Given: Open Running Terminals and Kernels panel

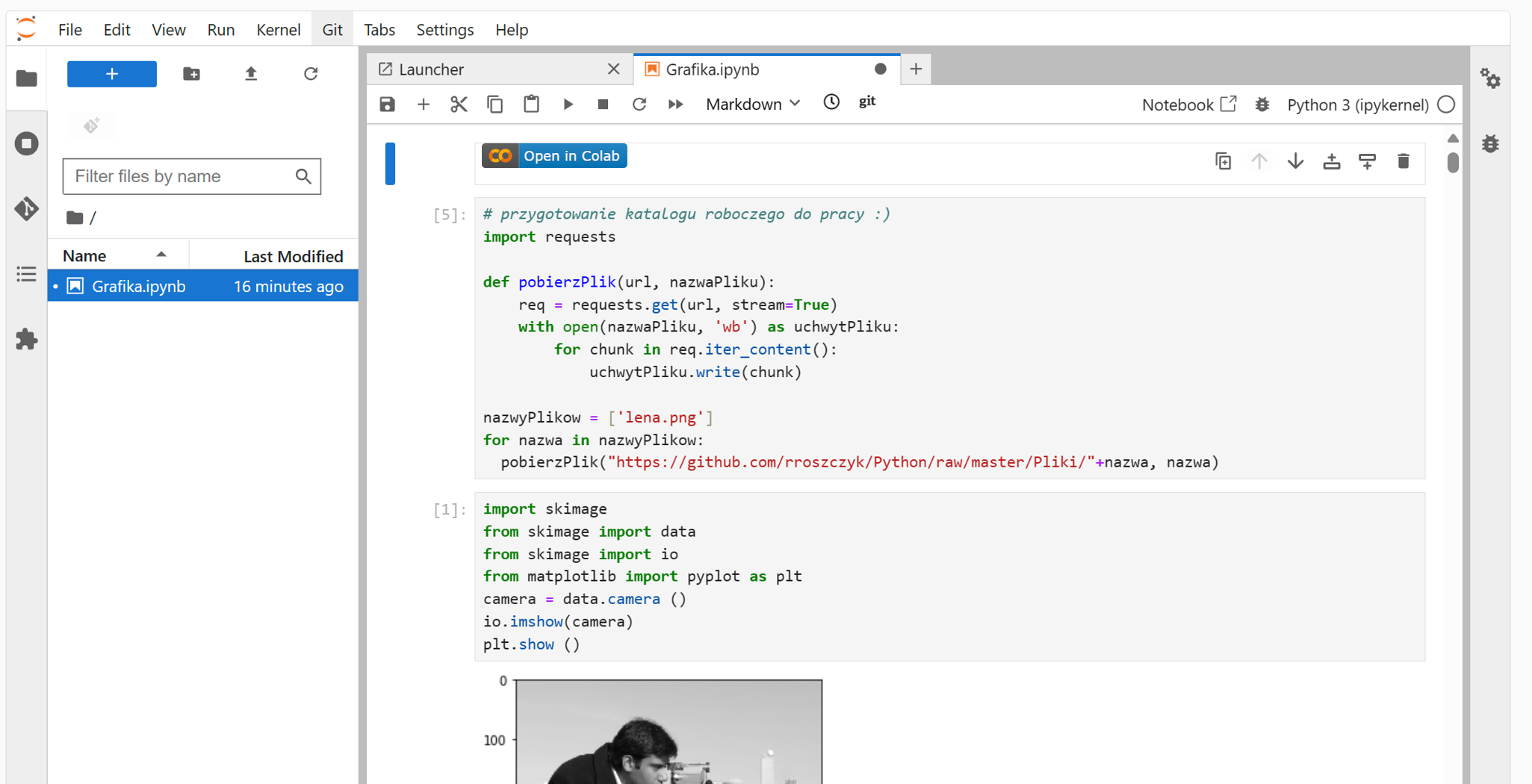Looking at the screenshot, I should click(27, 143).
